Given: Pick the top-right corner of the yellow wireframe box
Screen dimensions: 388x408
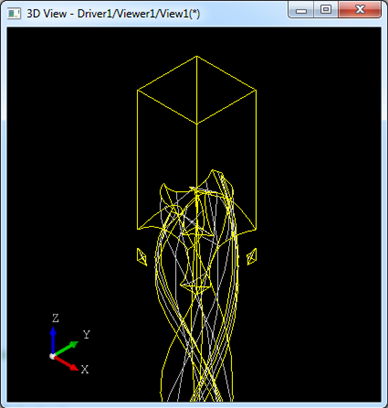Looking at the screenshot, I should 256,90.
